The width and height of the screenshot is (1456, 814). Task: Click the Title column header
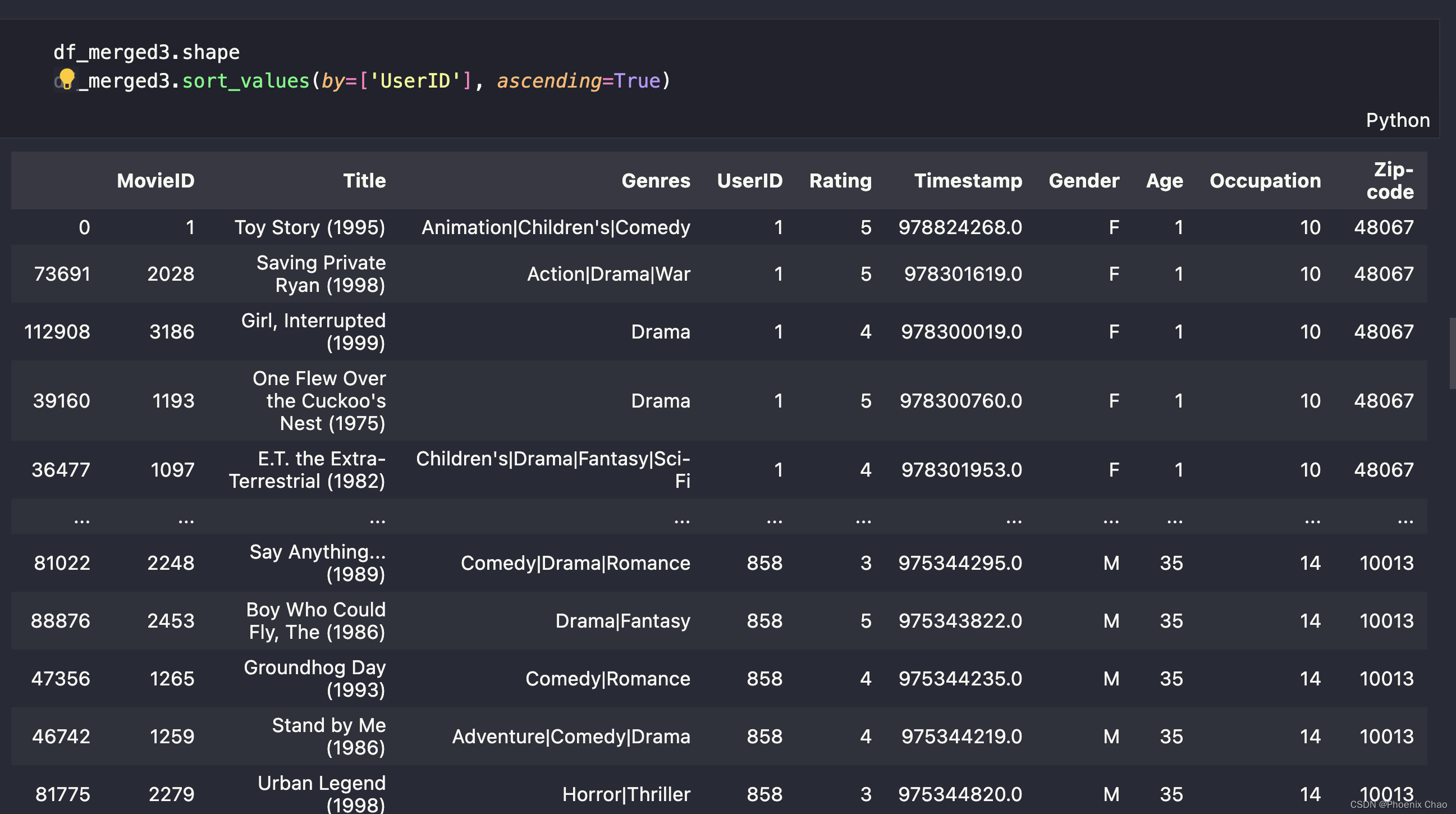point(364,181)
